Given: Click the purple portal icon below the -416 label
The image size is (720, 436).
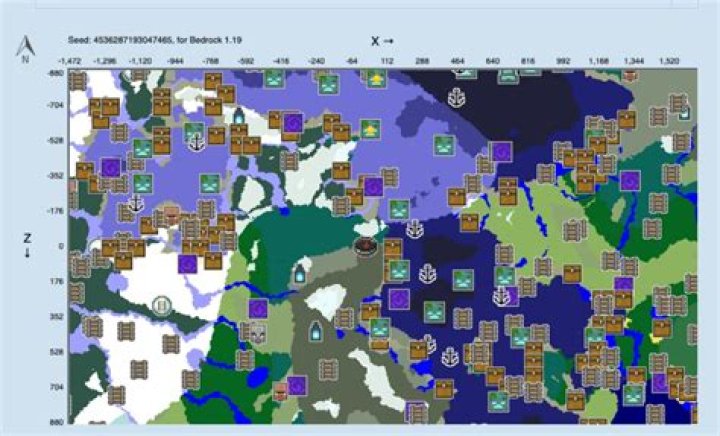Looking at the screenshot, I should pos(293,123).
